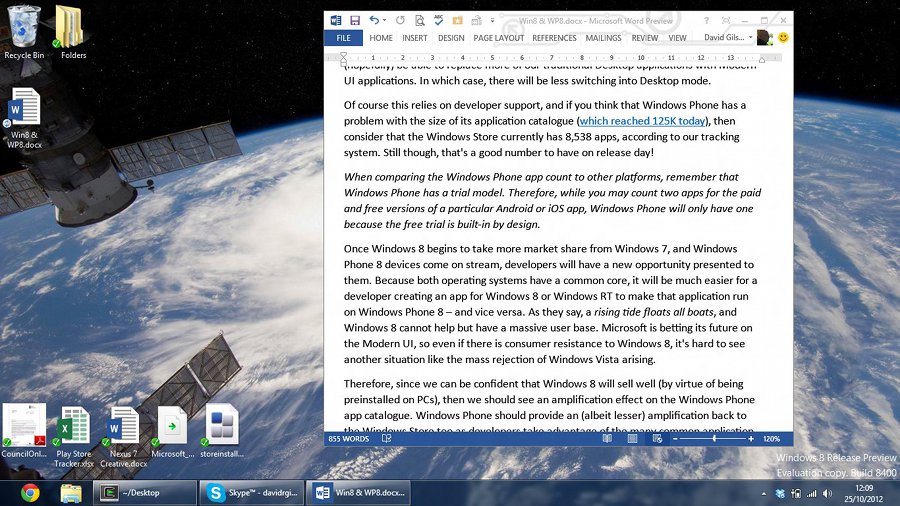
Task: Run Spelling & Grammar check (ABC icon)
Action: pos(439,20)
